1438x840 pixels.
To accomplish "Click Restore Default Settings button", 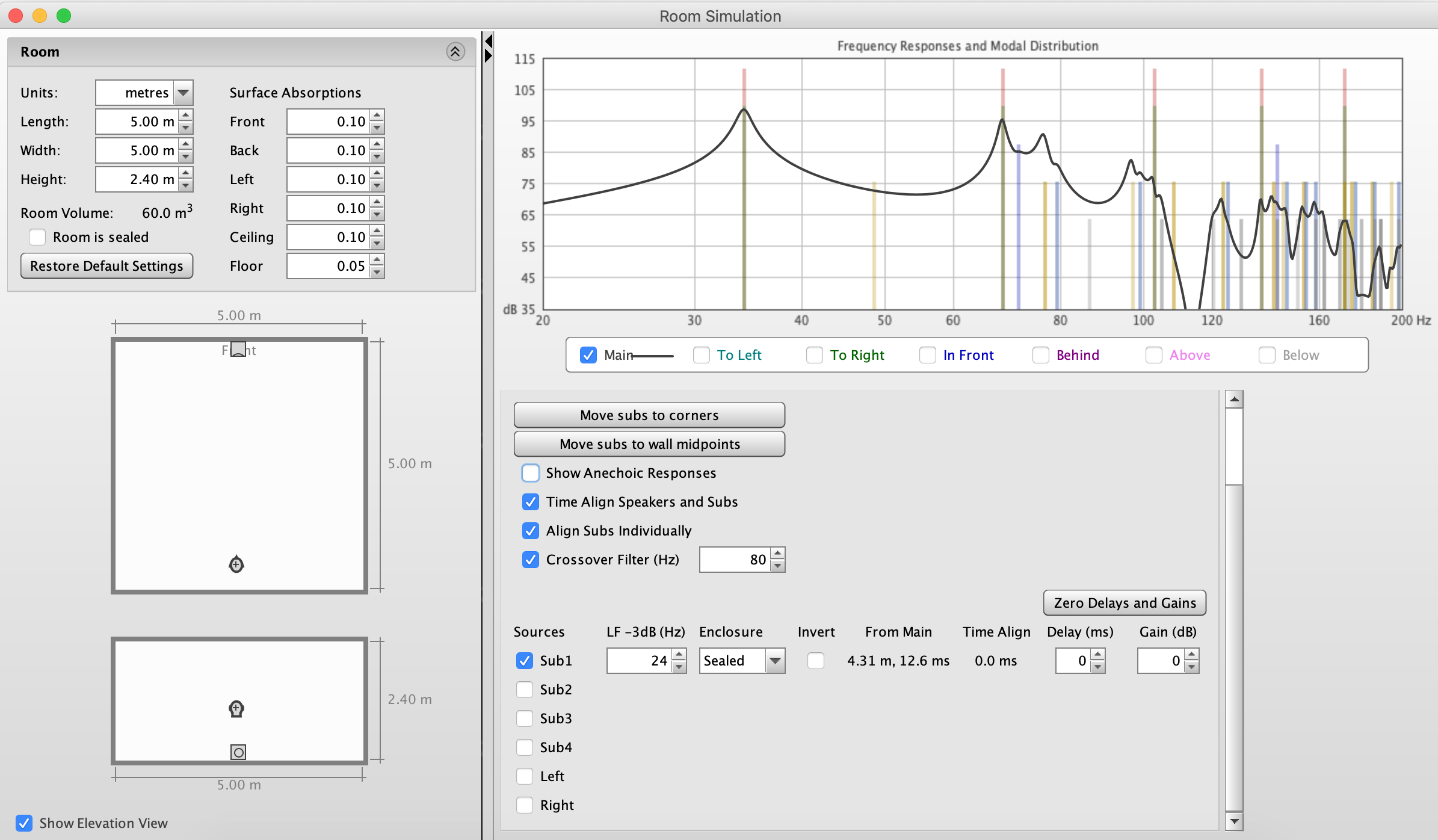I will 106,266.
